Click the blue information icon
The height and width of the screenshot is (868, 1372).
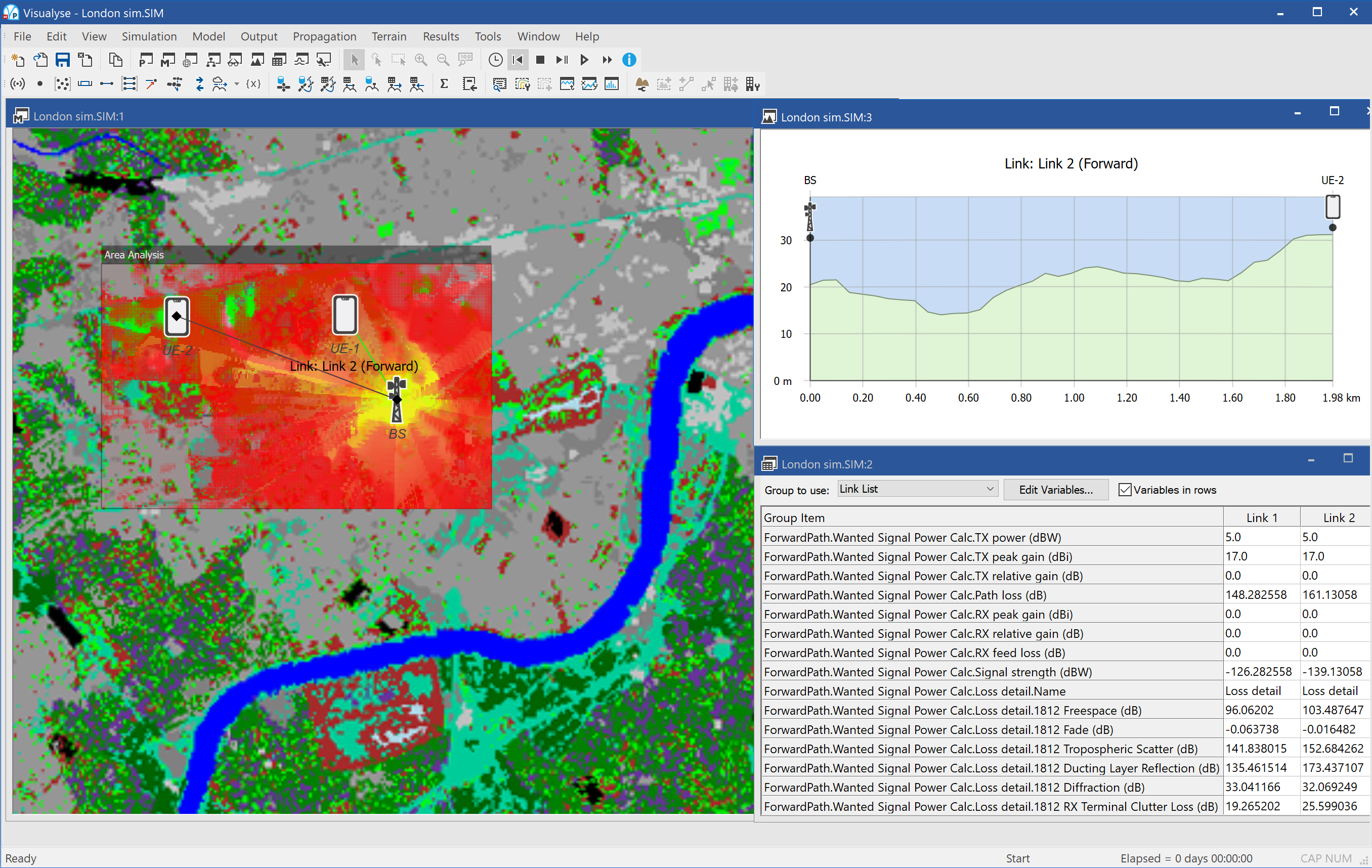pos(629,60)
